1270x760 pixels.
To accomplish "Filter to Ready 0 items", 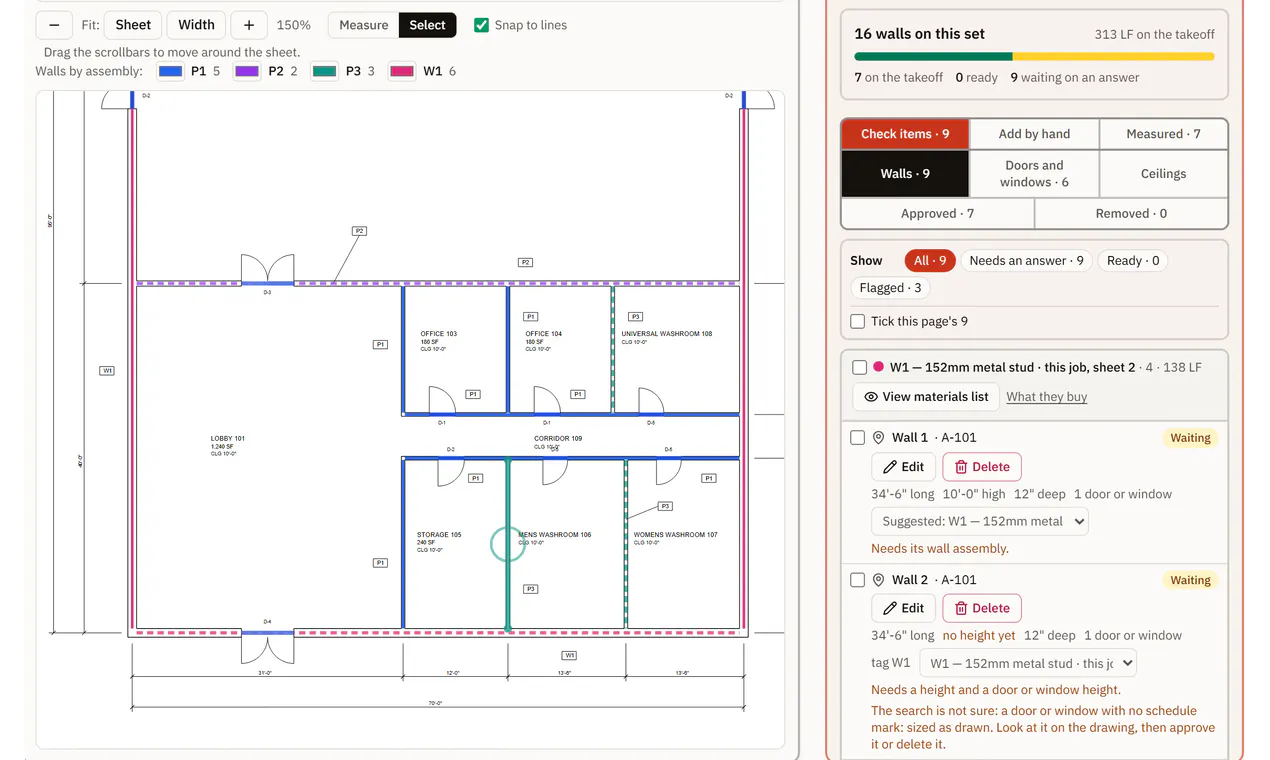I will pyautogui.click(x=1132, y=261).
